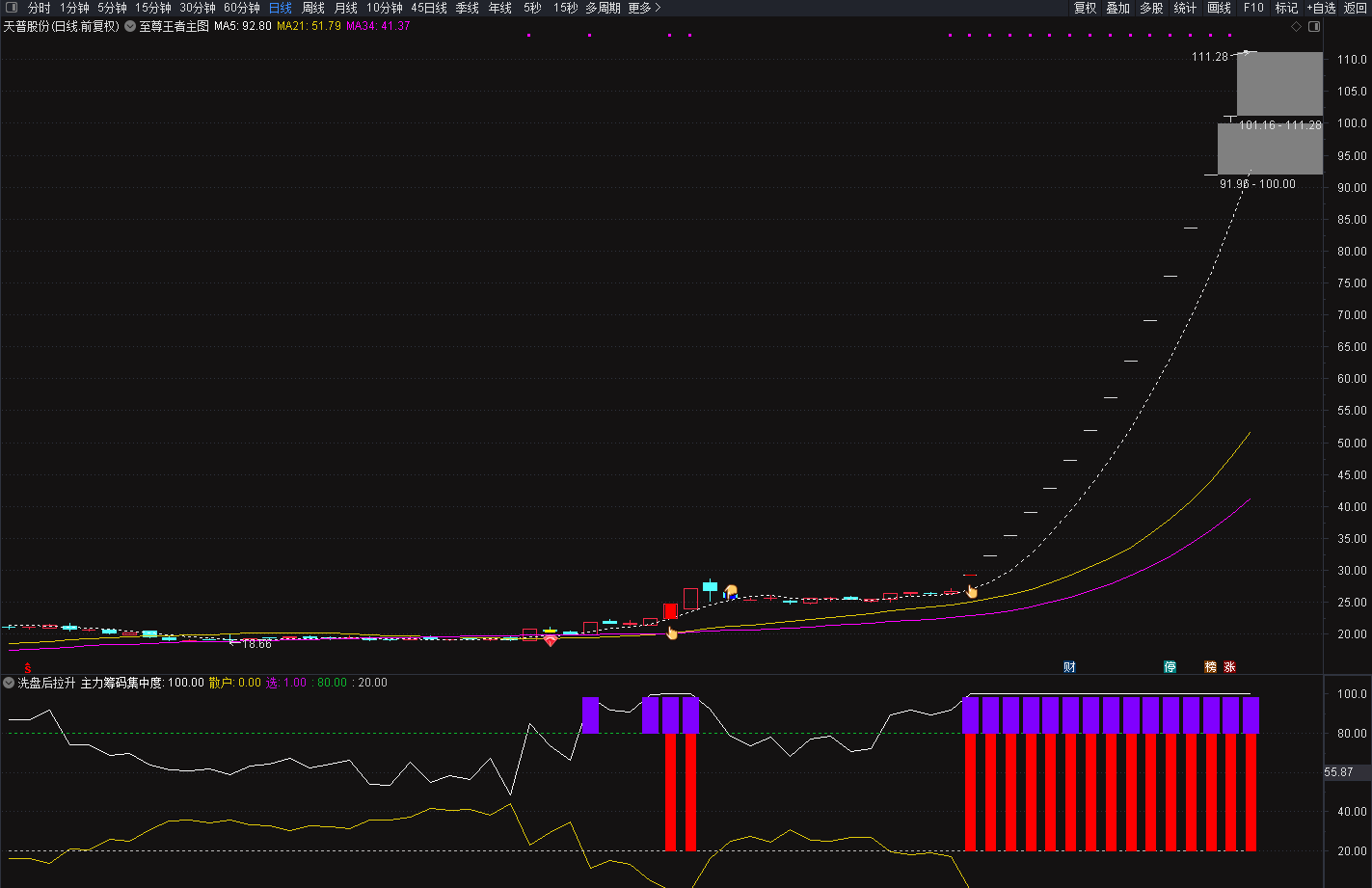Select the 60分钟 period tab

click(x=242, y=8)
